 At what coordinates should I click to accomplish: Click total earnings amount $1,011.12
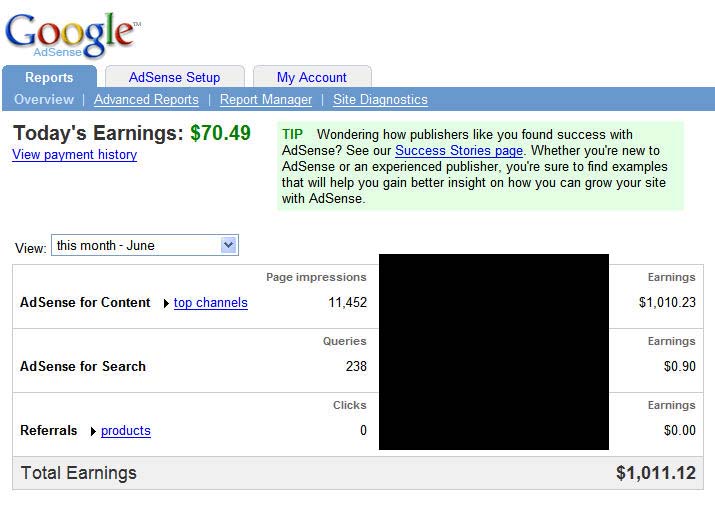[656, 473]
